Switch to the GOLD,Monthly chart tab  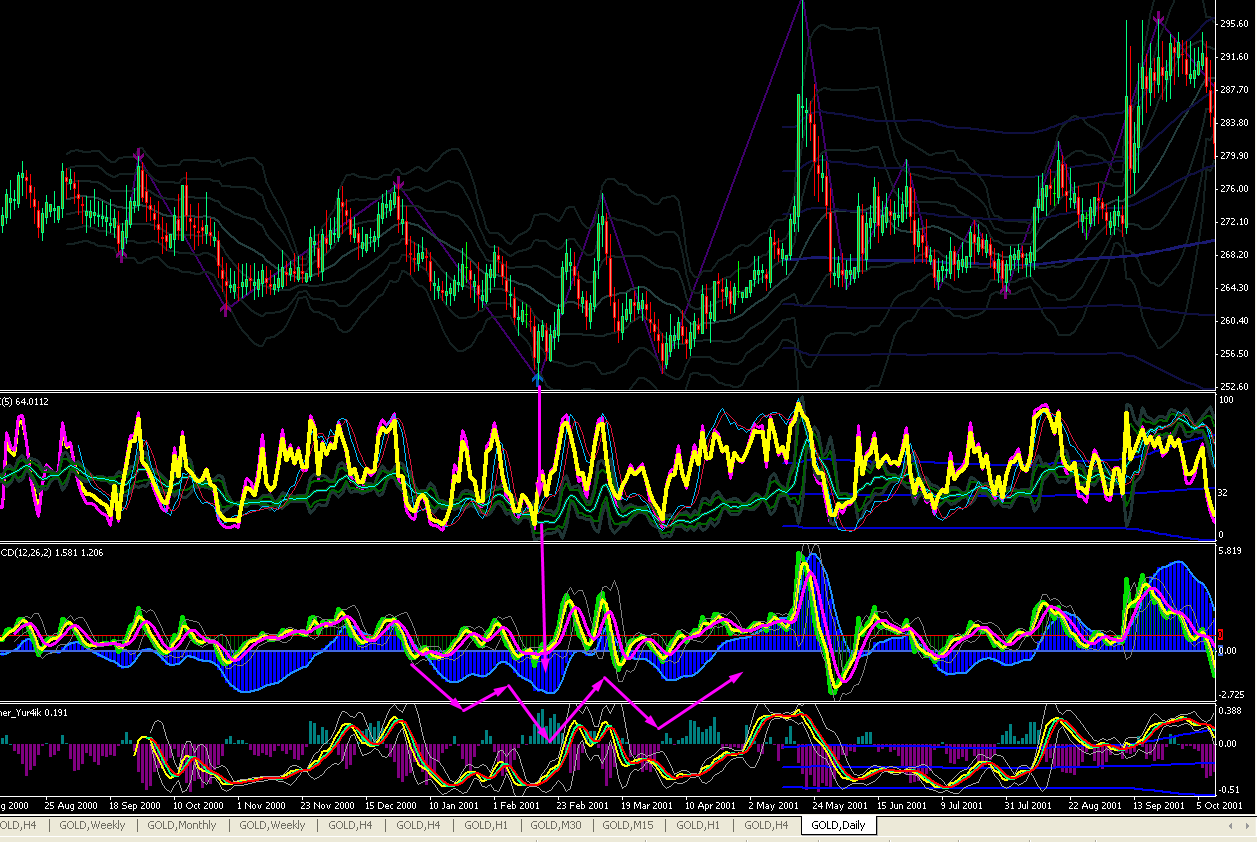pos(182,825)
